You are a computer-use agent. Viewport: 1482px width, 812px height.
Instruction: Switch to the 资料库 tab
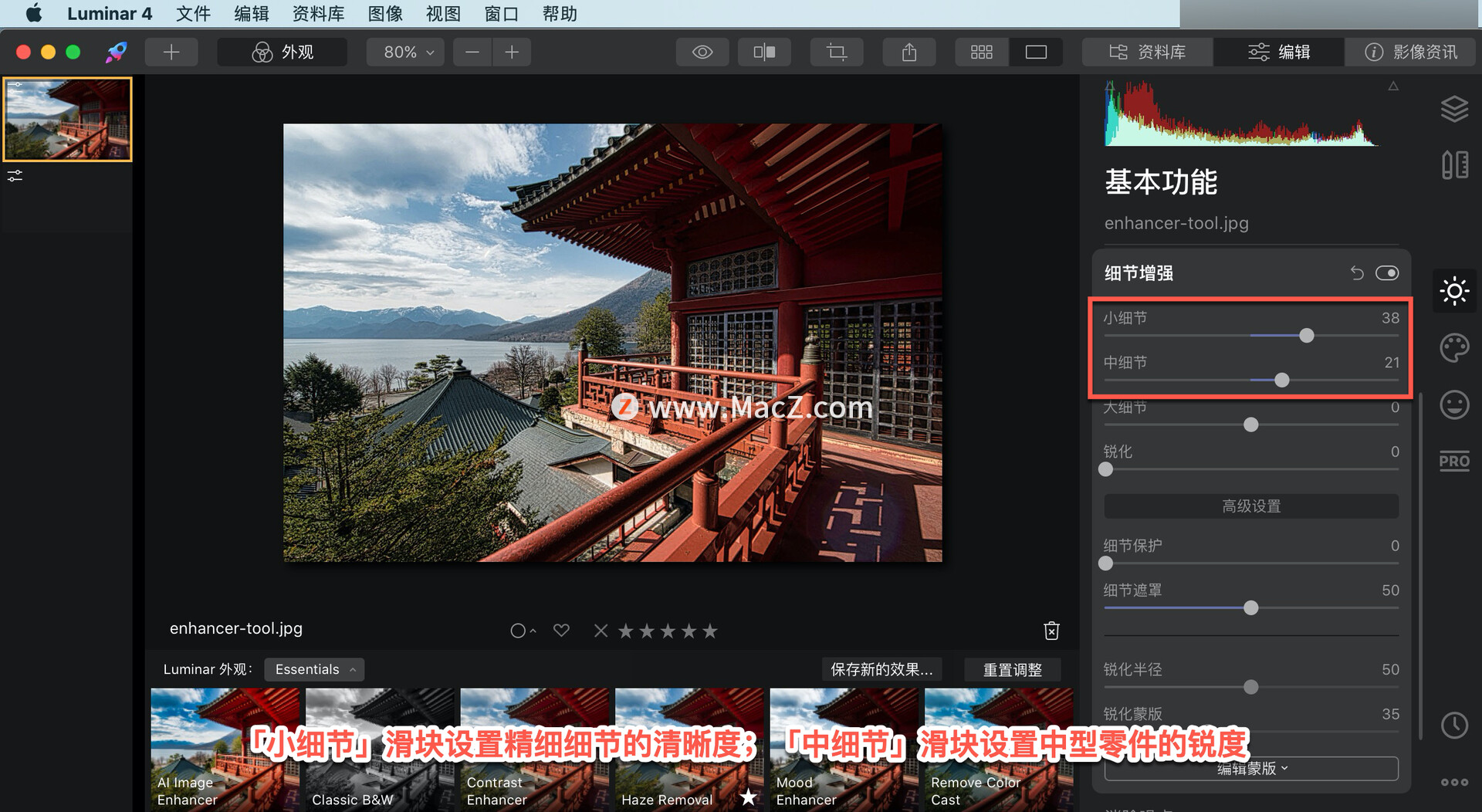(1148, 52)
